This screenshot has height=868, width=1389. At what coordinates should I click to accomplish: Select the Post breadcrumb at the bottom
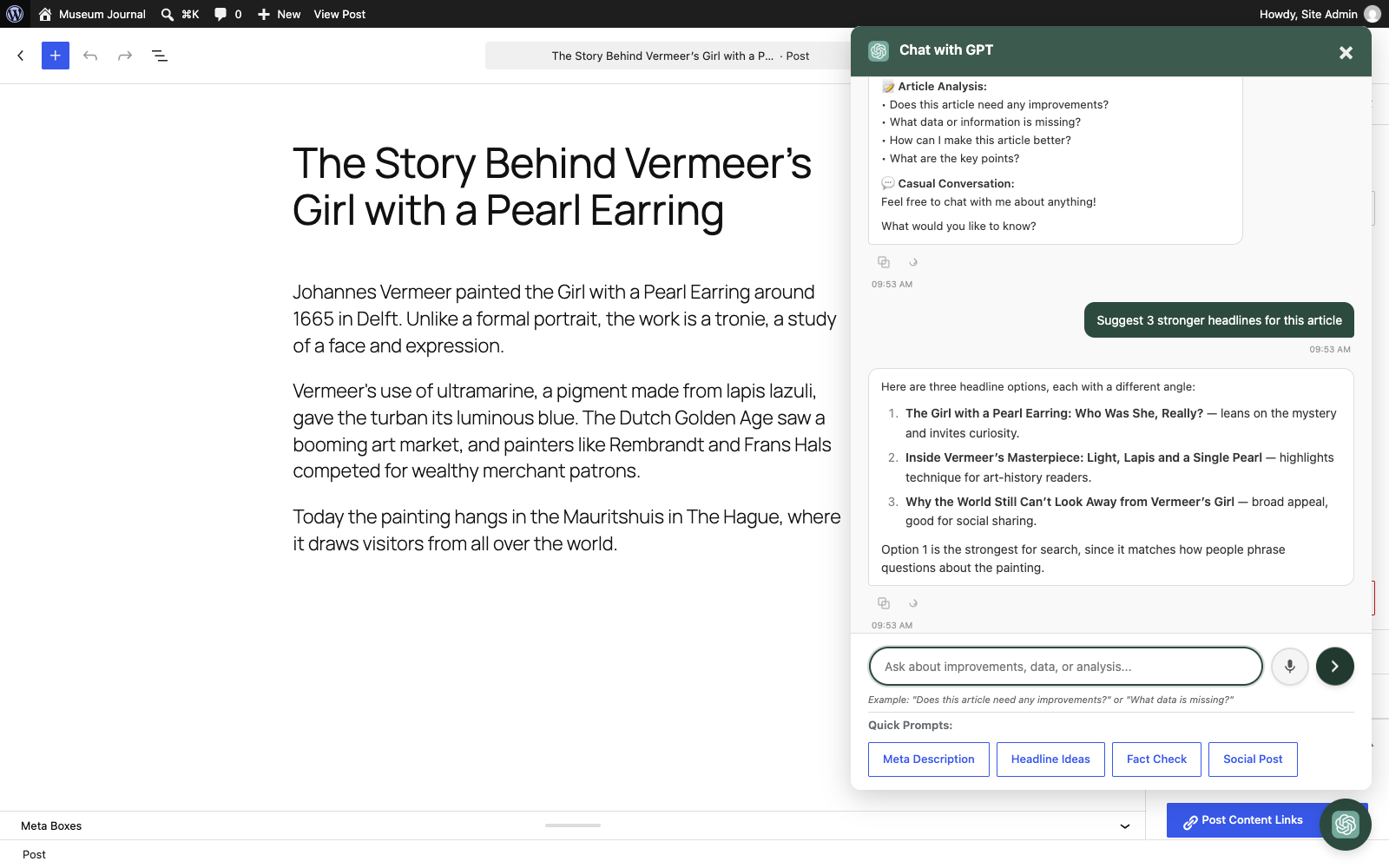coord(34,855)
